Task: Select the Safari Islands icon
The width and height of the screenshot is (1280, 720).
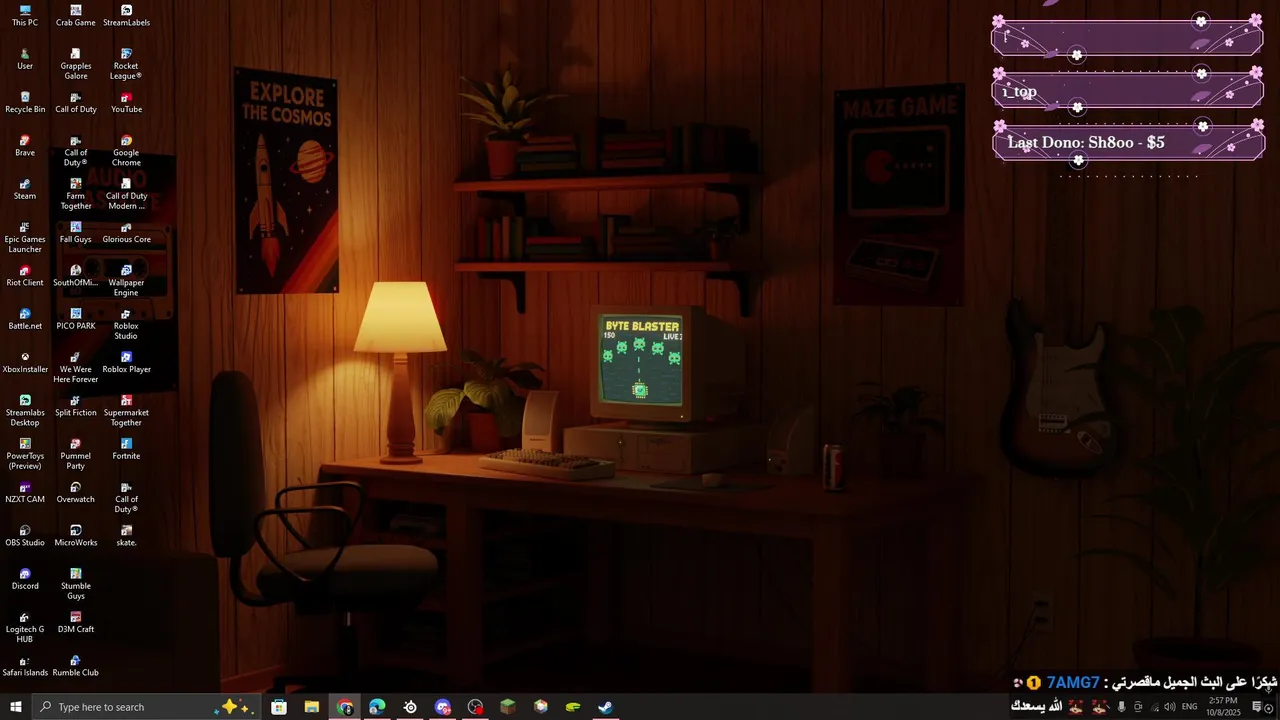Action: pos(25,666)
